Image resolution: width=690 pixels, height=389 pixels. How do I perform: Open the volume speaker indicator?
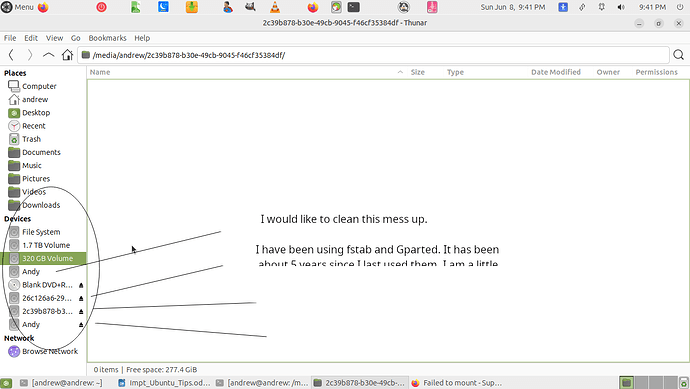621,7
